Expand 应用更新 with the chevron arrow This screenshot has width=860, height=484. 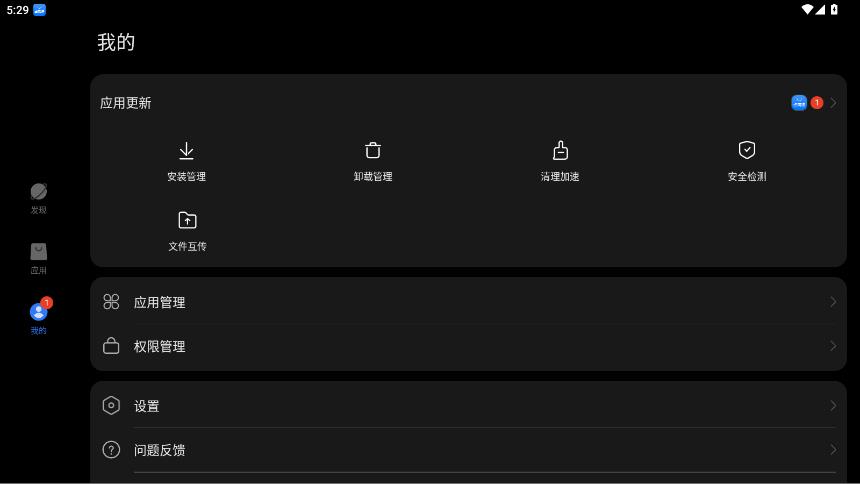coord(834,103)
